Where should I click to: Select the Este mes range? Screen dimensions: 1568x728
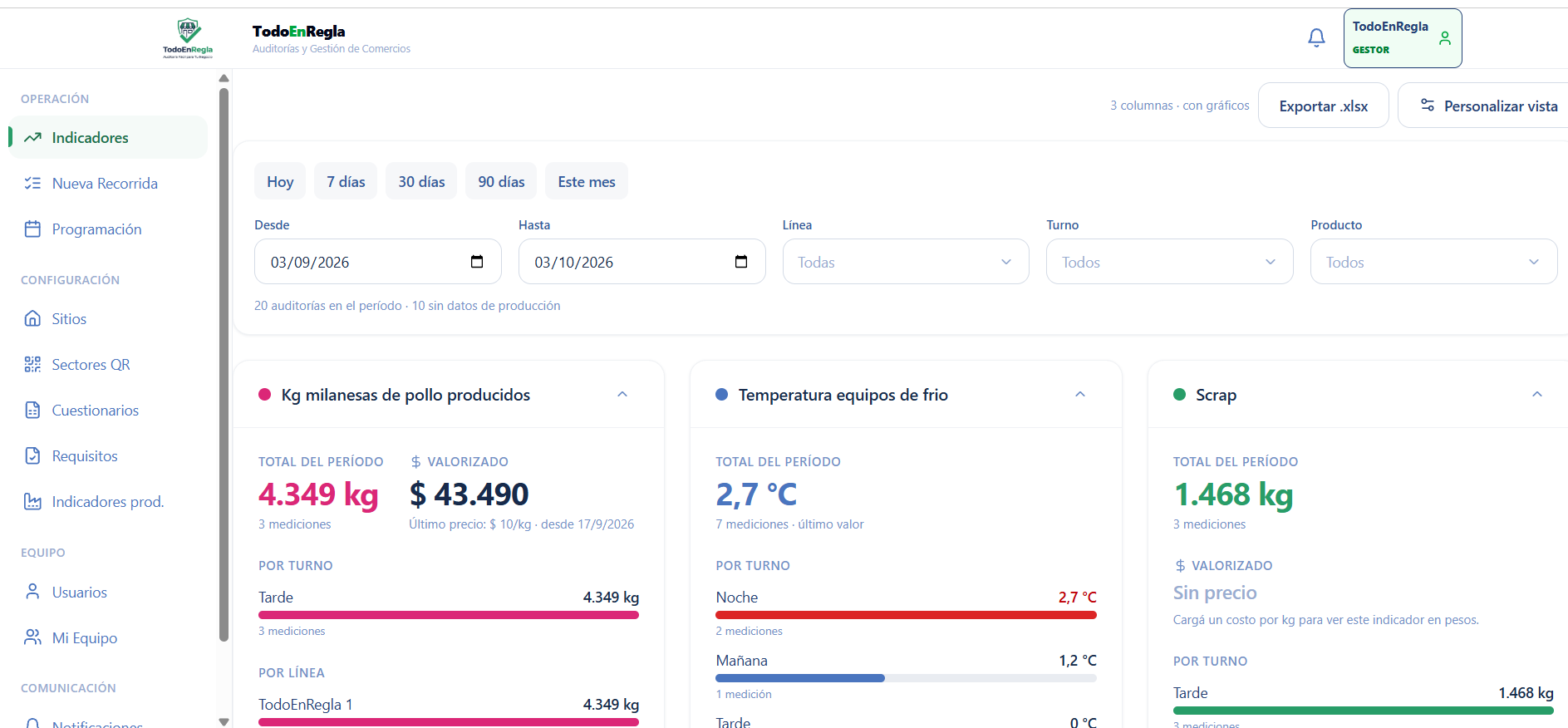click(x=587, y=181)
